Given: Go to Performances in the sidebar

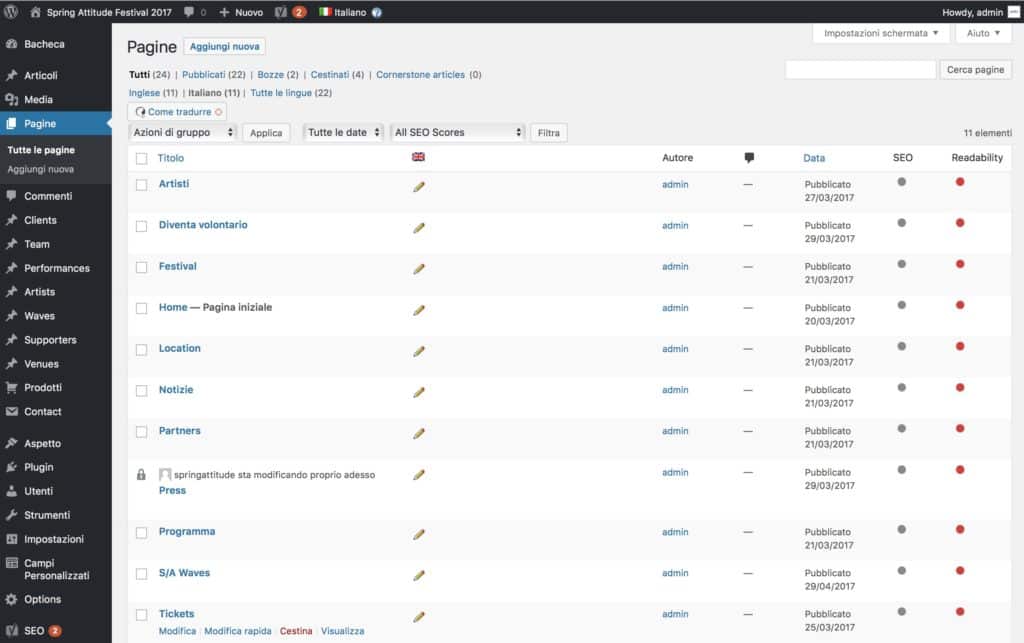Looking at the screenshot, I should coord(56,268).
